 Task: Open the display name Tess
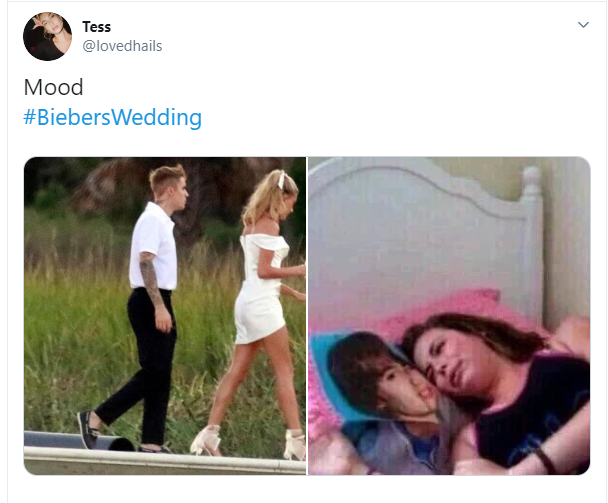97,27
